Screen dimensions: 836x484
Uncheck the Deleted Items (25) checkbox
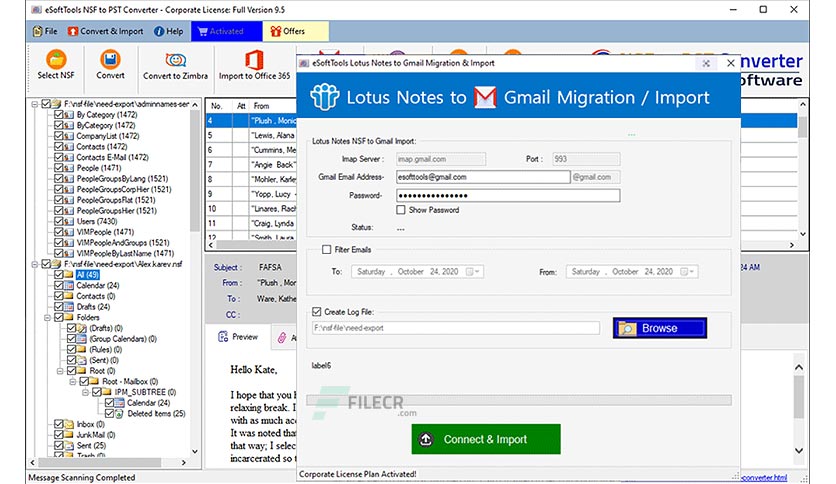click(x=109, y=413)
